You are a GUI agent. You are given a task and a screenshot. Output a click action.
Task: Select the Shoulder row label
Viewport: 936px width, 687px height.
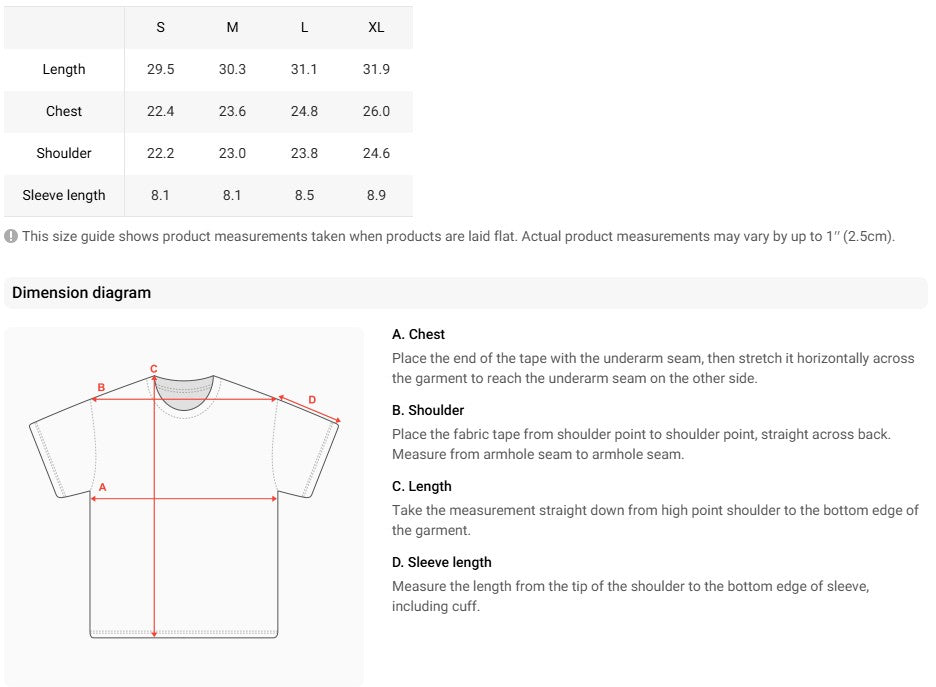[x=64, y=153]
